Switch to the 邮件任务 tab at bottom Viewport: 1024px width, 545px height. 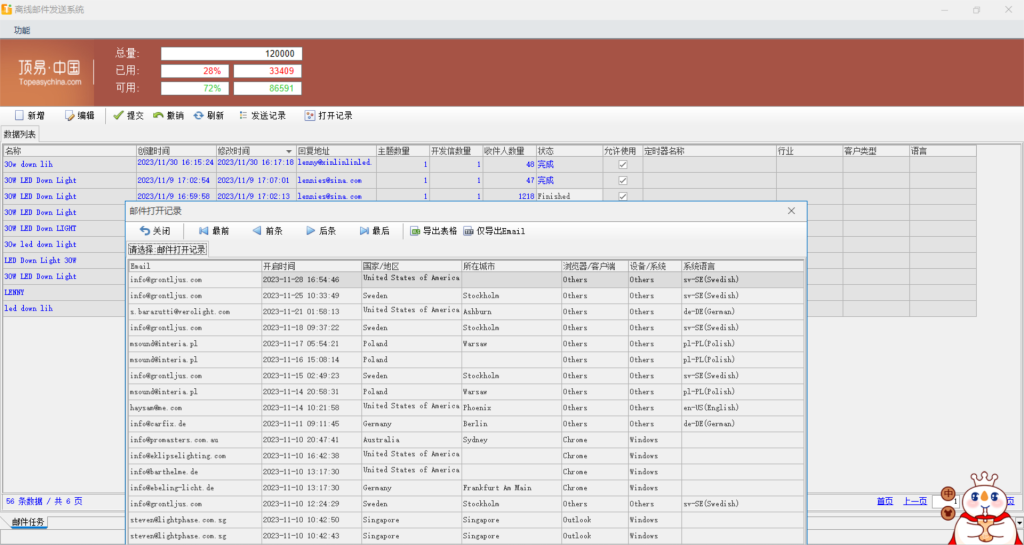pyautogui.click(x=28, y=523)
